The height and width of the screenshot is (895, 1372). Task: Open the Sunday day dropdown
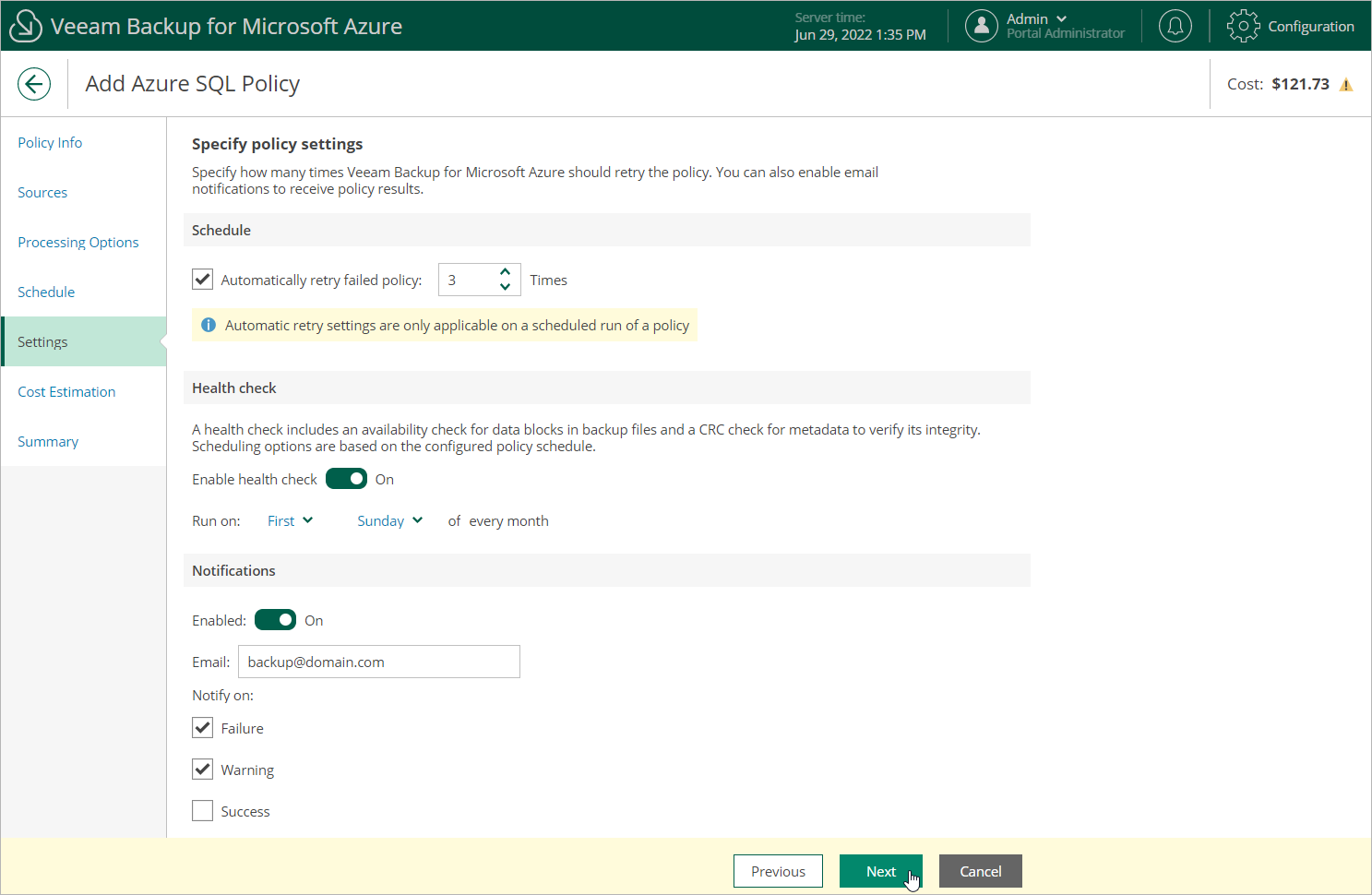click(390, 520)
